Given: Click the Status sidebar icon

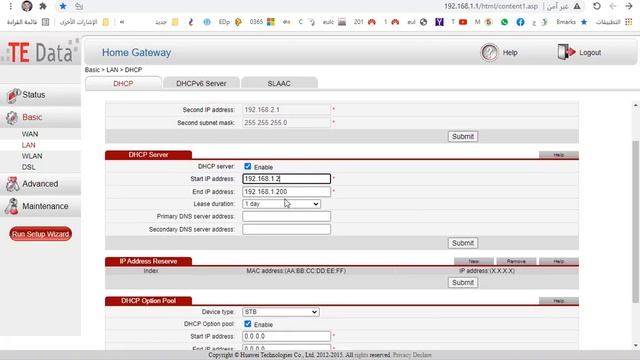Looking at the screenshot, I should [13, 96].
